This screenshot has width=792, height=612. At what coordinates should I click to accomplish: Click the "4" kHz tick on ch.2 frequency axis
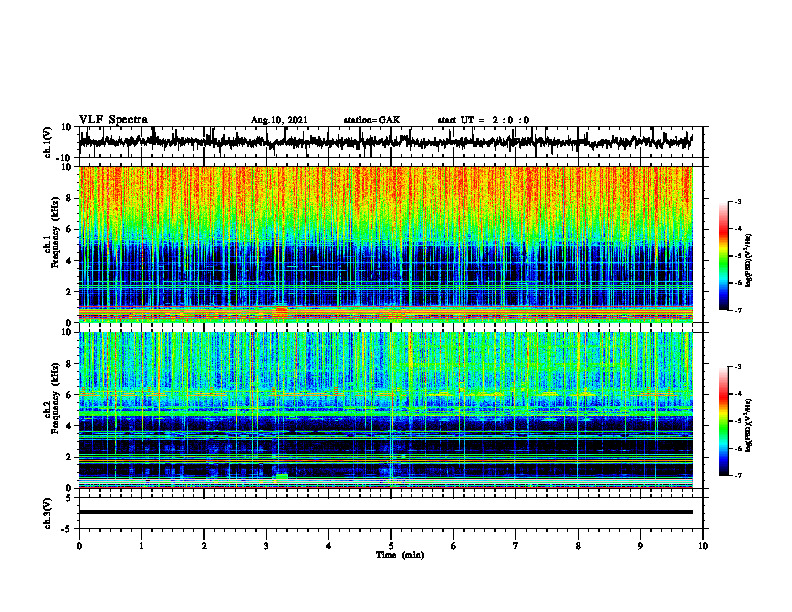[x=70, y=426]
